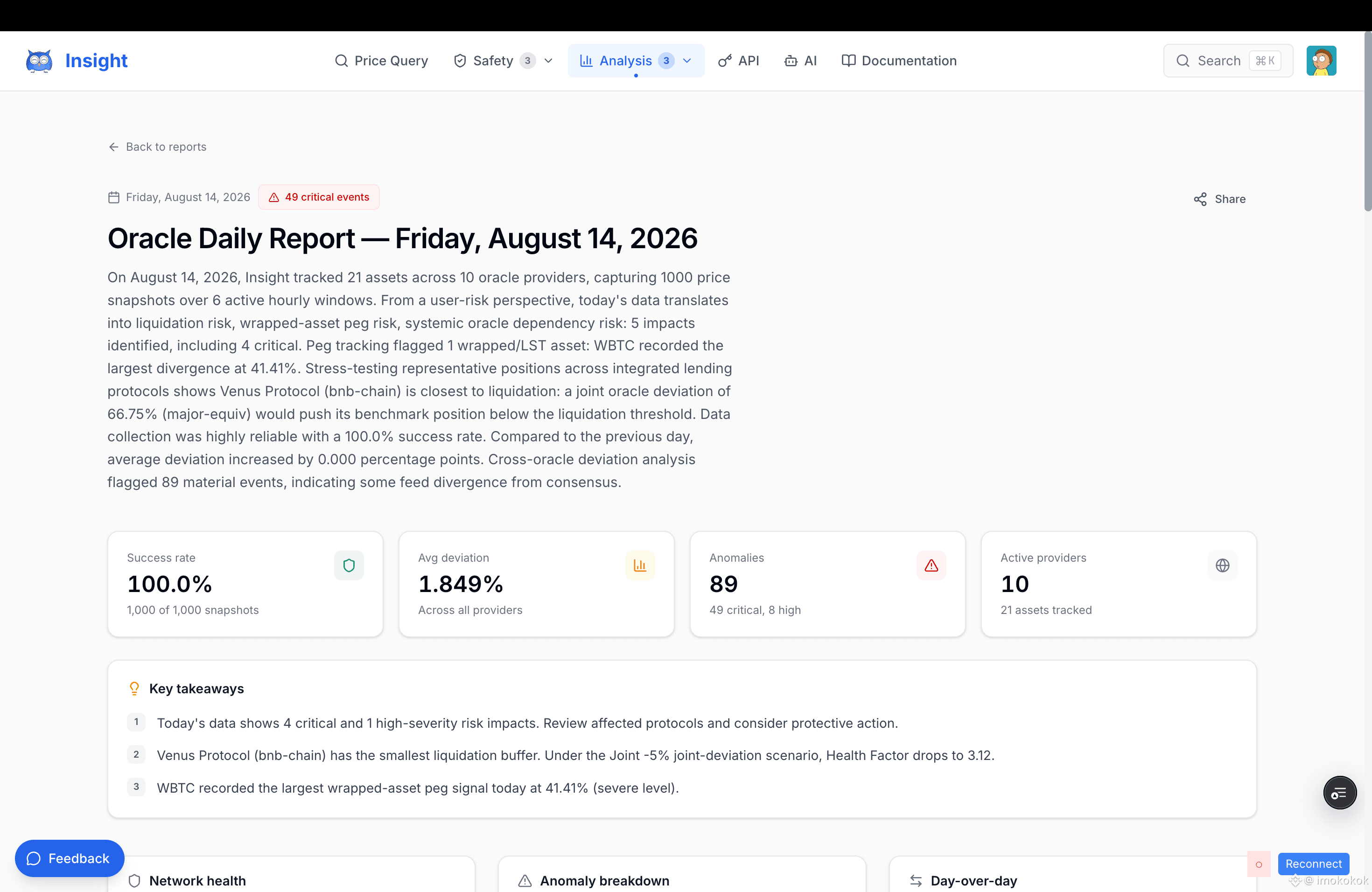Open the Safety menu

click(503, 61)
